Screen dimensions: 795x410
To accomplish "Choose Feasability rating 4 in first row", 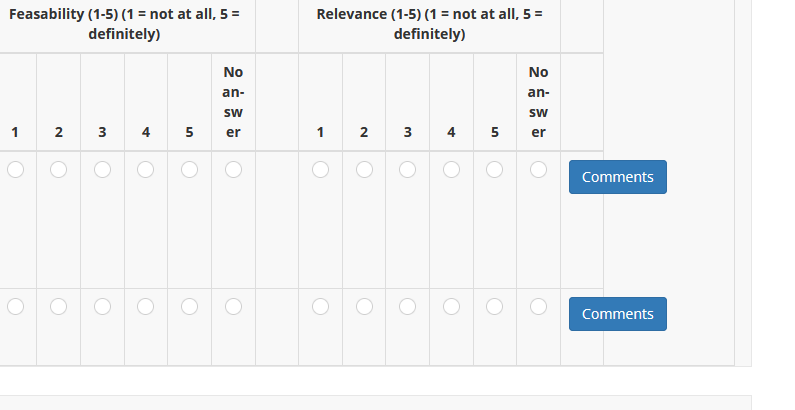I will (x=146, y=170).
